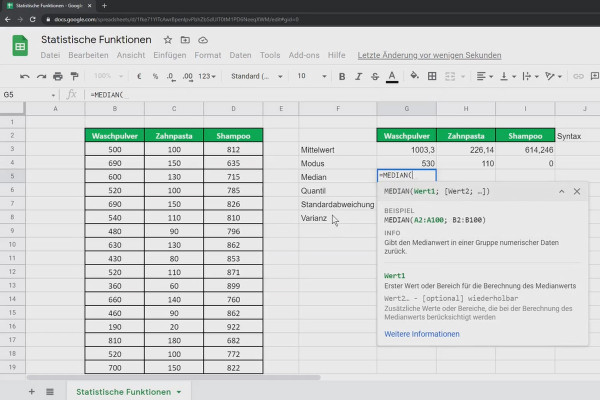
Task: Open font size 10 dropdown
Action: pos(312,77)
